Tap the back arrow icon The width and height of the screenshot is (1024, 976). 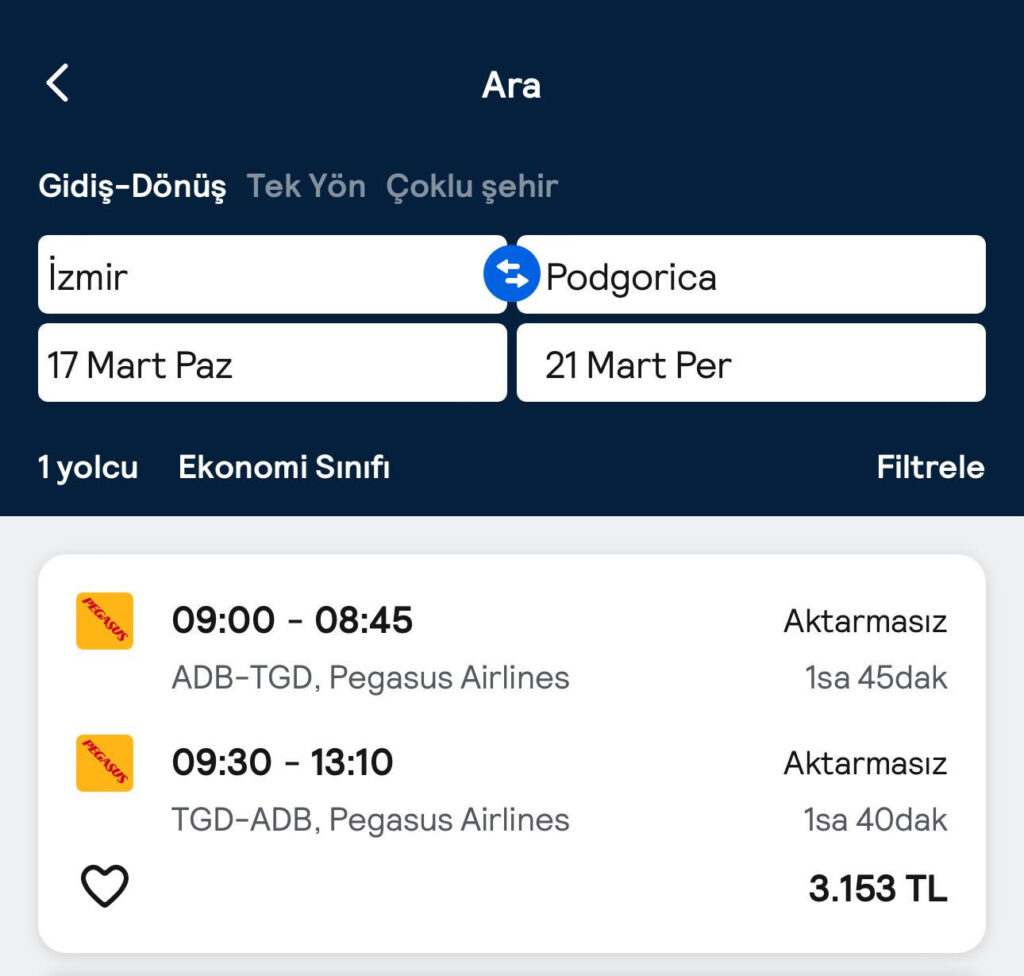(x=58, y=83)
